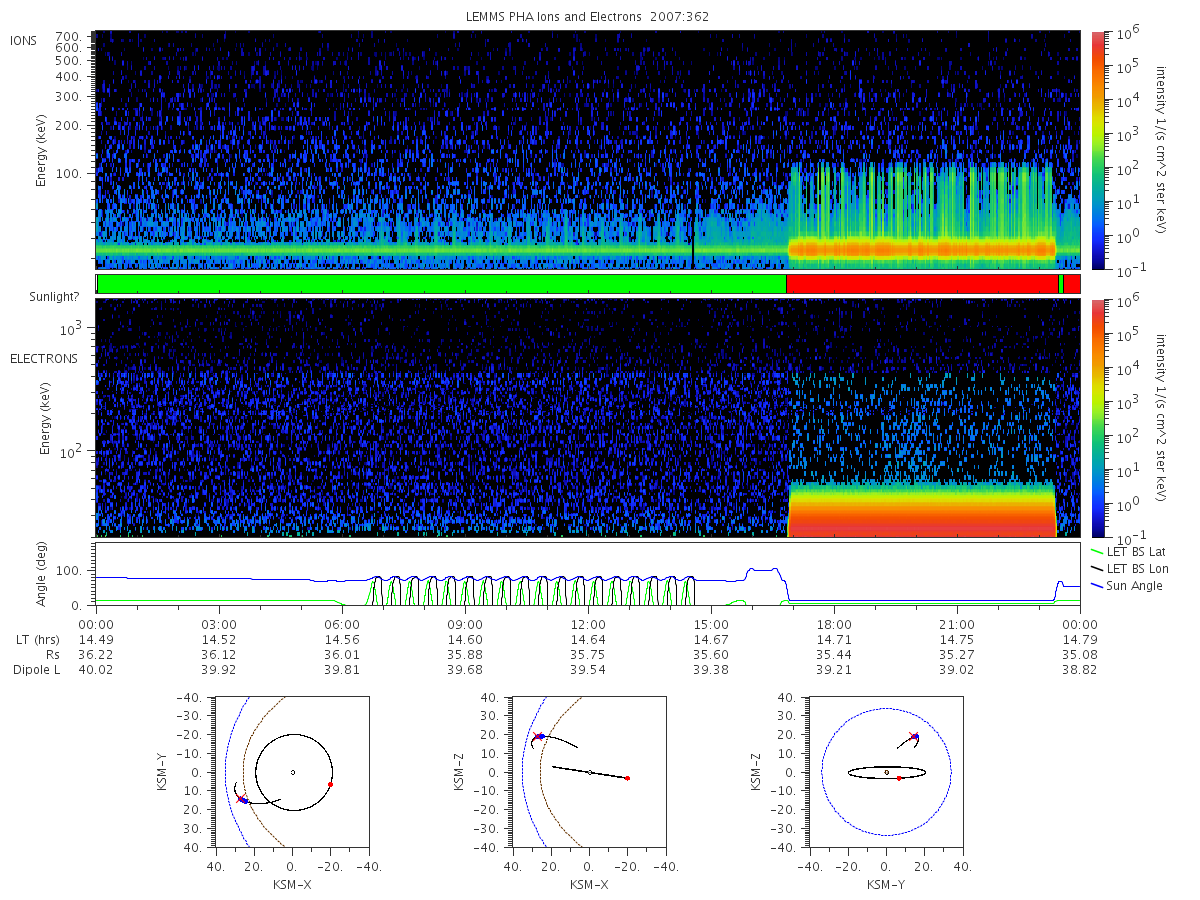Image resolution: width=1200 pixels, height=900 pixels.
Task: Click the plot title LEMMS PHA Ions and Electrons
Action: [x=588, y=17]
